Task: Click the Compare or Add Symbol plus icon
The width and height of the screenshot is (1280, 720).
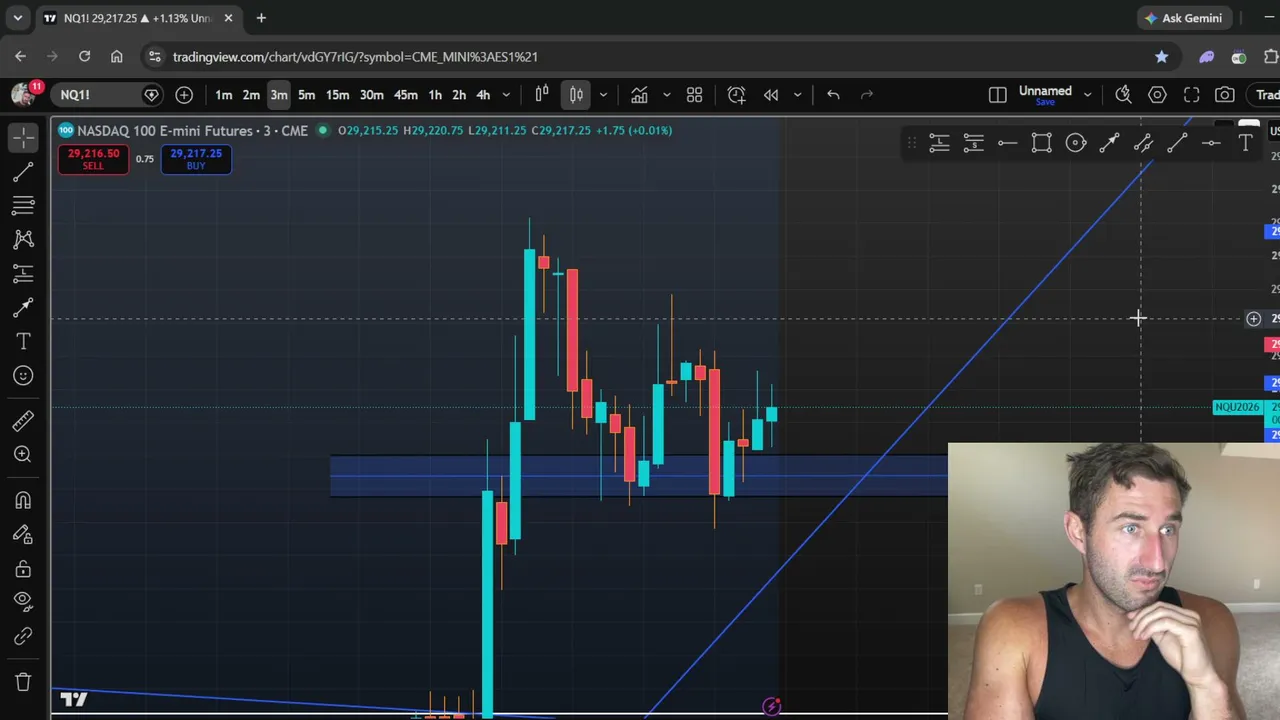Action: 184,95
